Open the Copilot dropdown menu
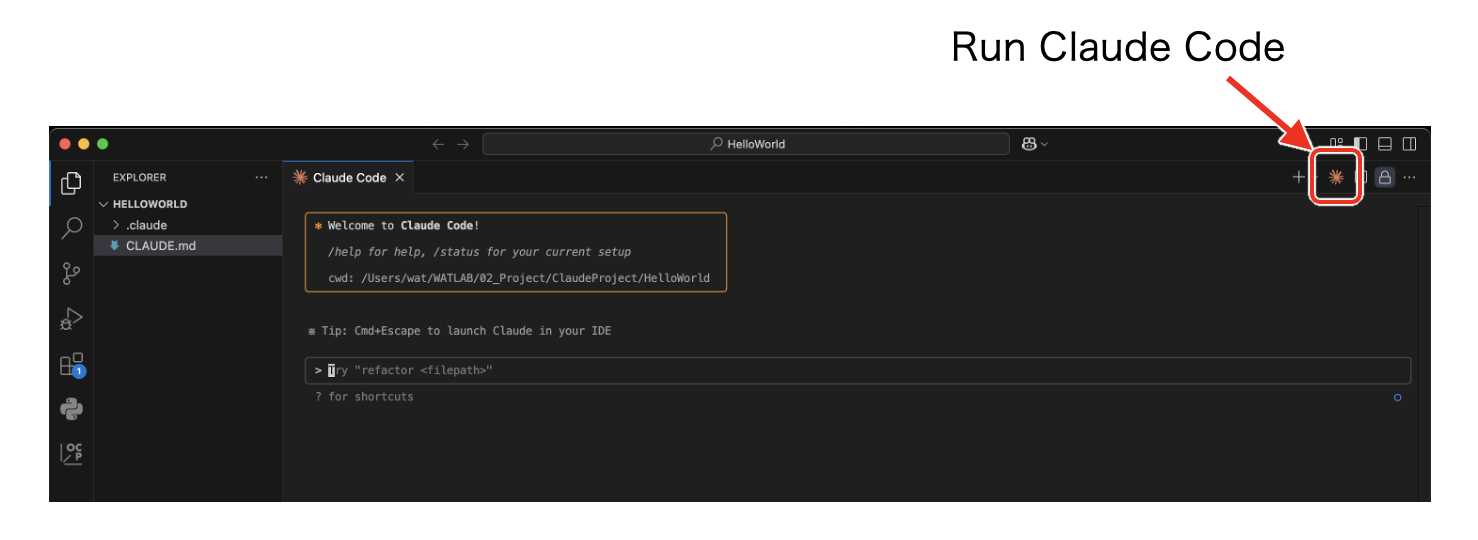This screenshot has height=540, width=1478. click(x=1034, y=144)
